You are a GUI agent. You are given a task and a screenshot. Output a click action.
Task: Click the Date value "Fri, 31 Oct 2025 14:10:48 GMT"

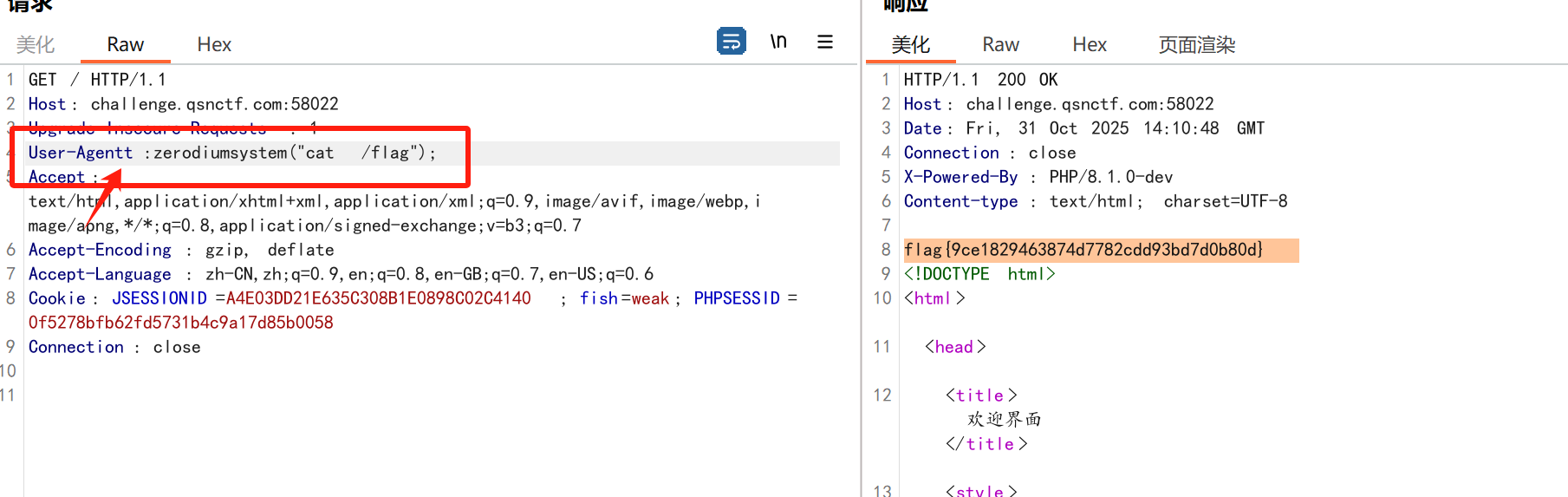[1116, 128]
